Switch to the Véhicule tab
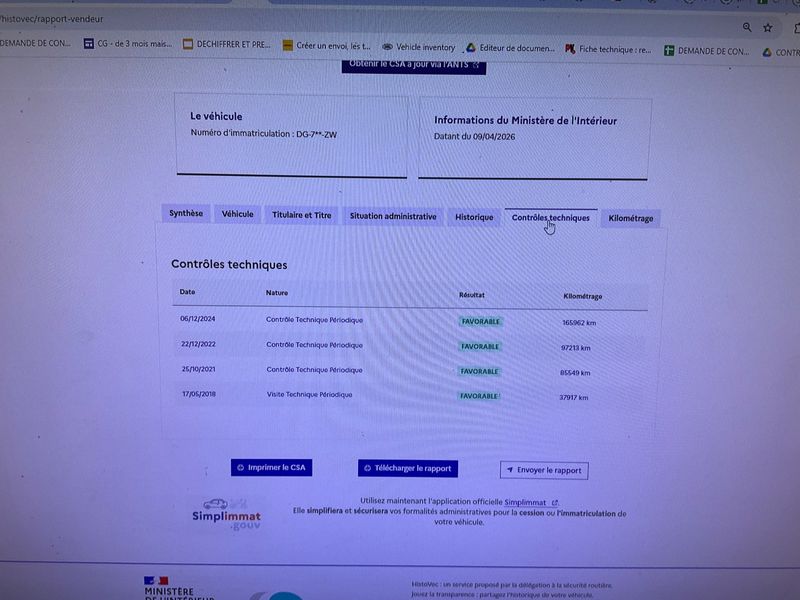This screenshot has width=800, height=600. (237, 214)
